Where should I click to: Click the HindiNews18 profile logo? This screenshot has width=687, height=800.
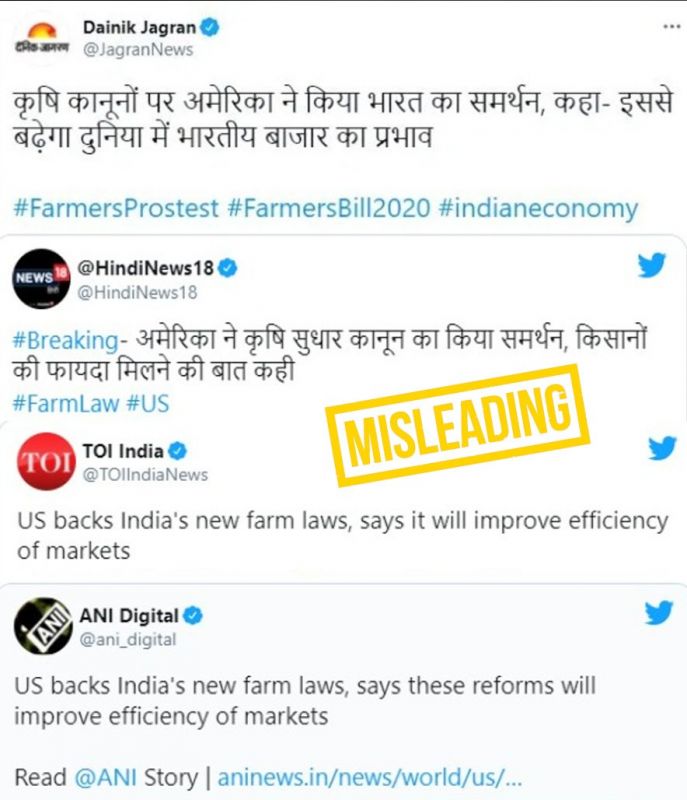(41, 279)
